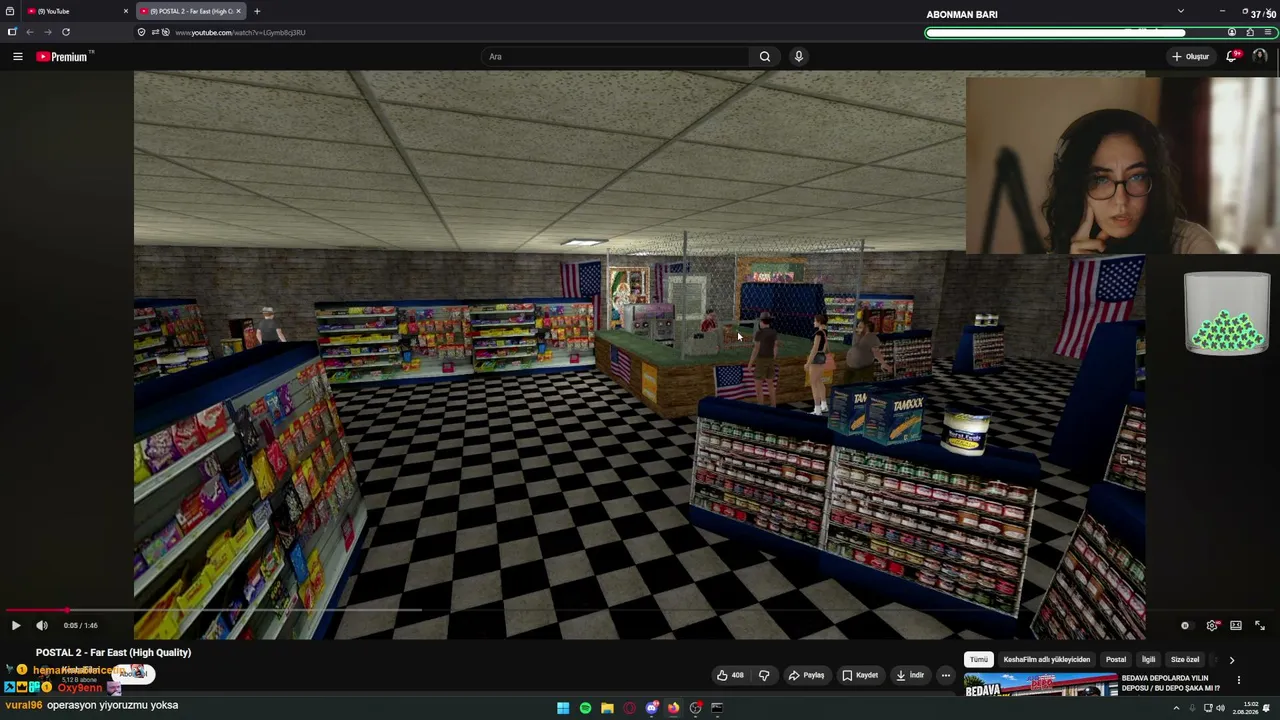The height and width of the screenshot is (720, 1280).
Task: Select the İlgili filter chip
Action: click(x=1149, y=660)
